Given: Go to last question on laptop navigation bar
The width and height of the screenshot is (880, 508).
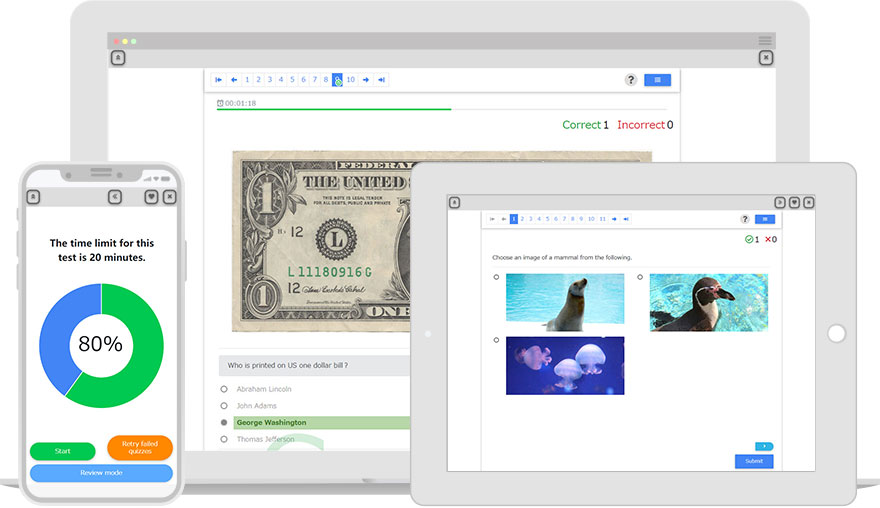Looking at the screenshot, I should click(382, 80).
